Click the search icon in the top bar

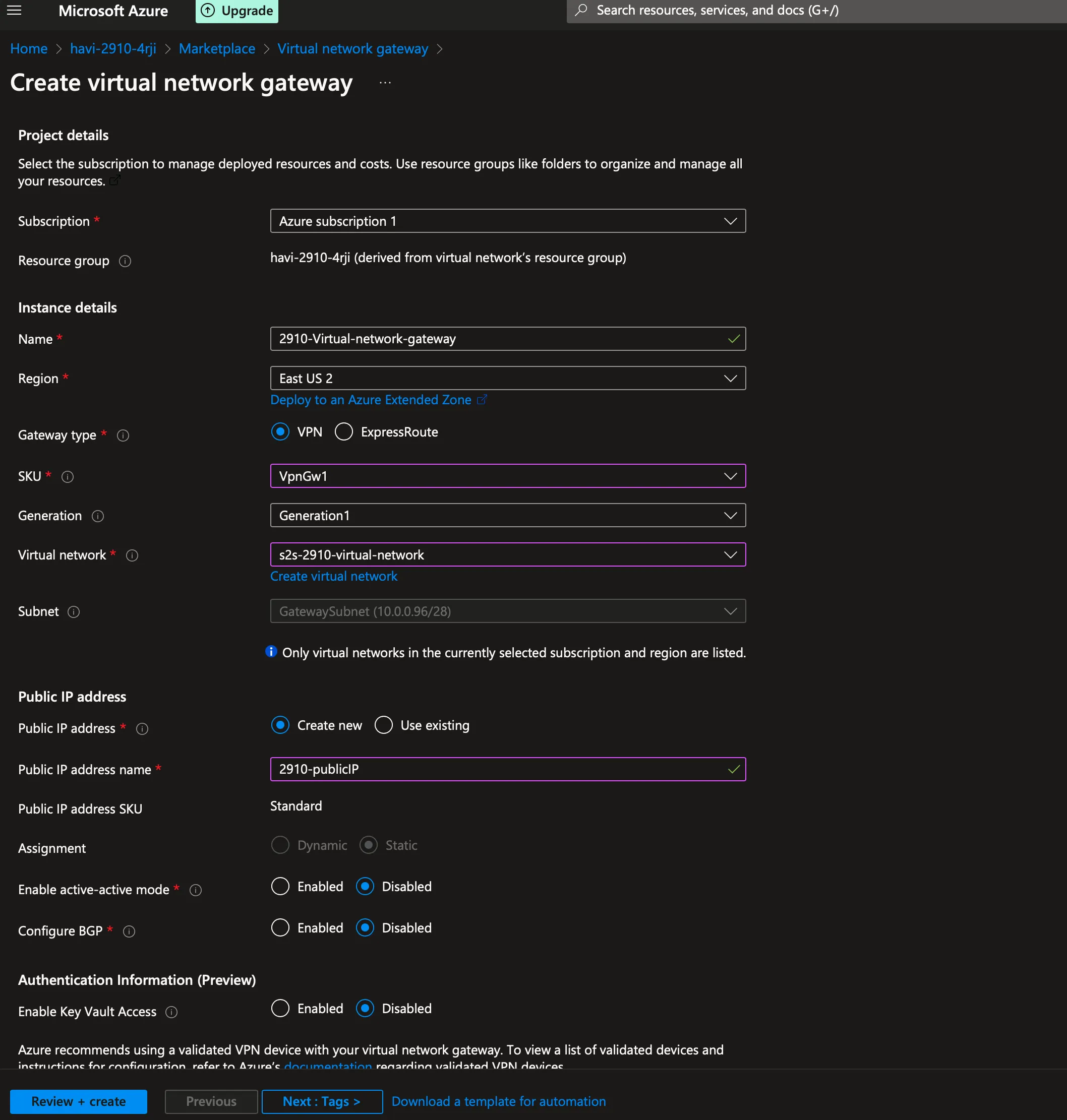pyautogui.click(x=581, y=10)
